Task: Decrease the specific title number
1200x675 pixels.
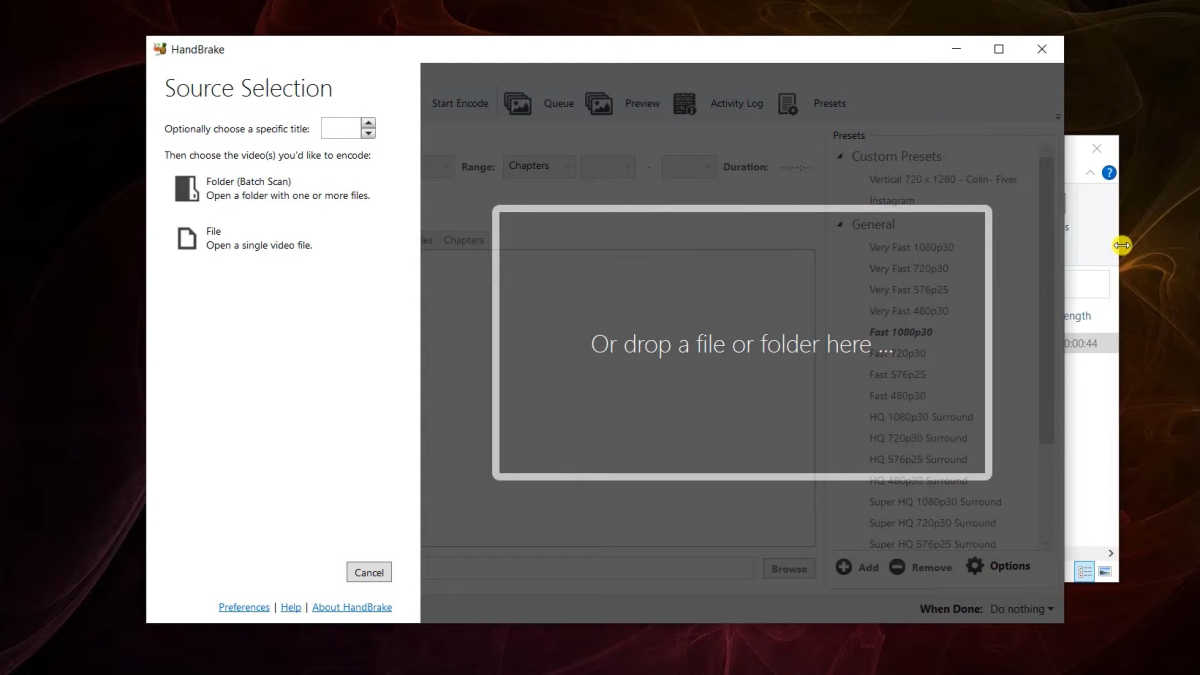Action: point(368,133)
